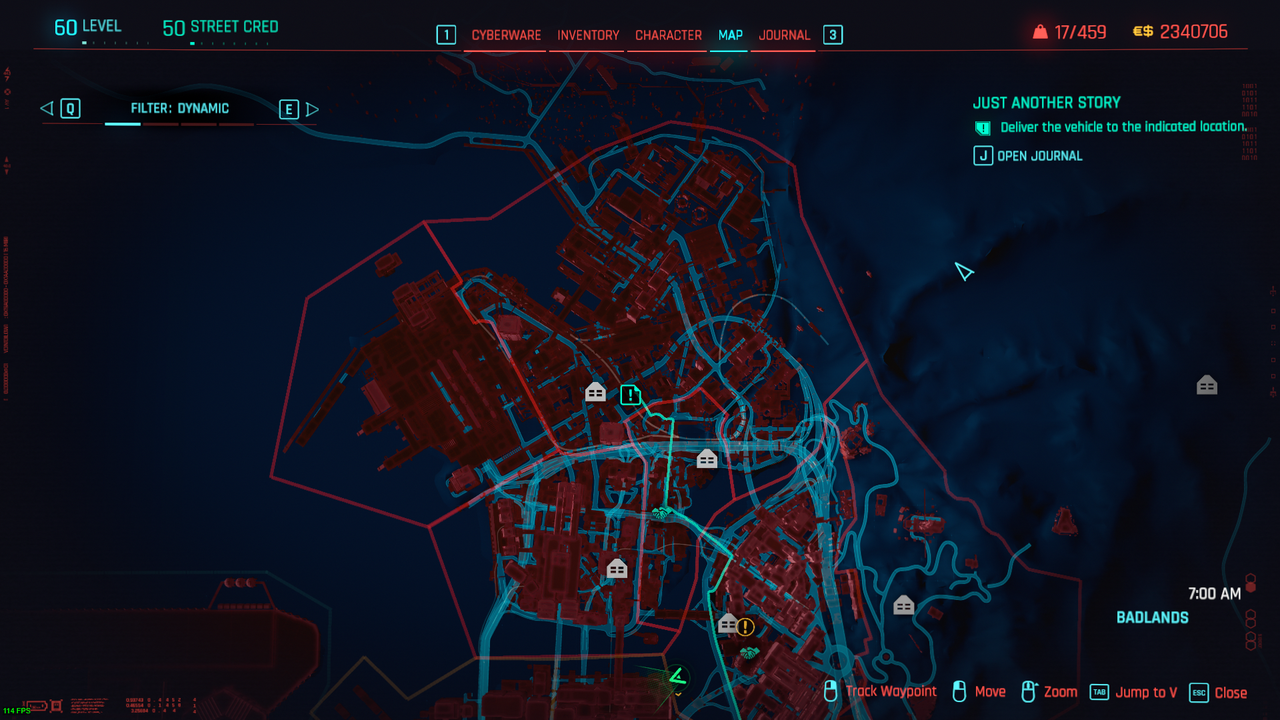Switch to the Inventory tab

click(588, 35)
